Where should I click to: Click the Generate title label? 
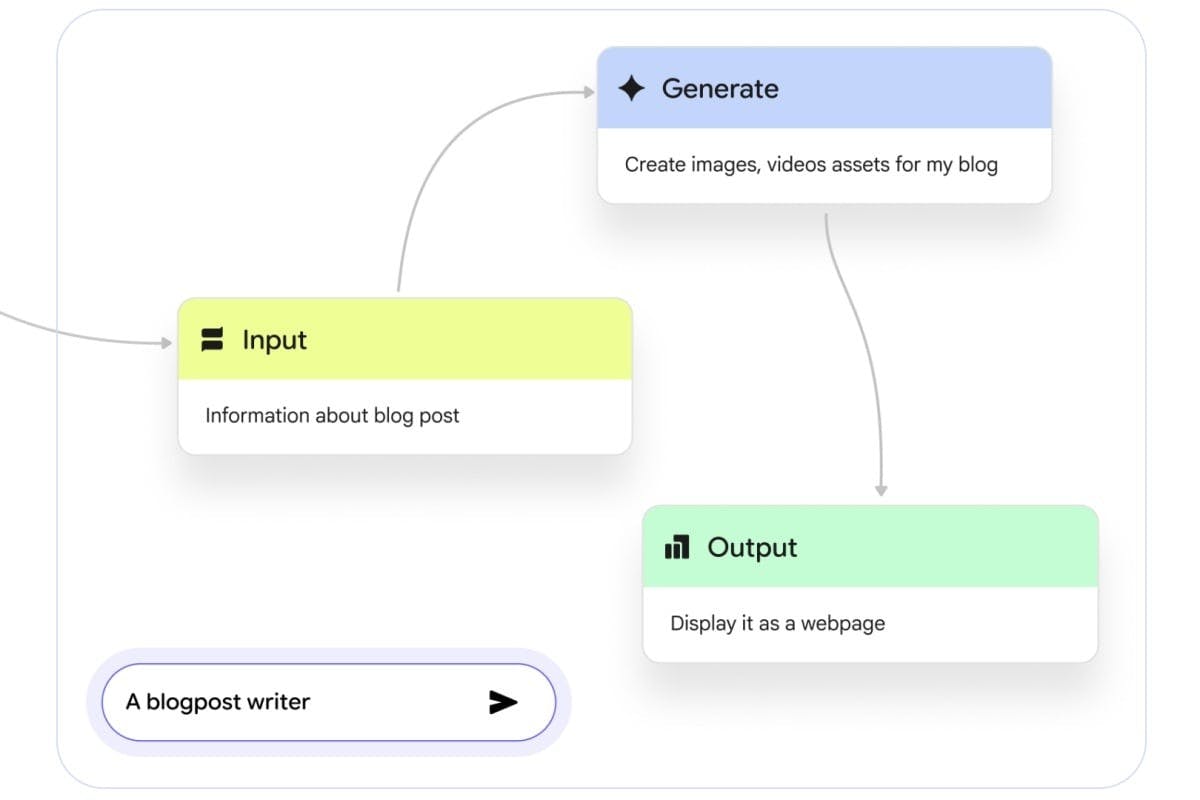pyautogui.click(x=720, y=89)
